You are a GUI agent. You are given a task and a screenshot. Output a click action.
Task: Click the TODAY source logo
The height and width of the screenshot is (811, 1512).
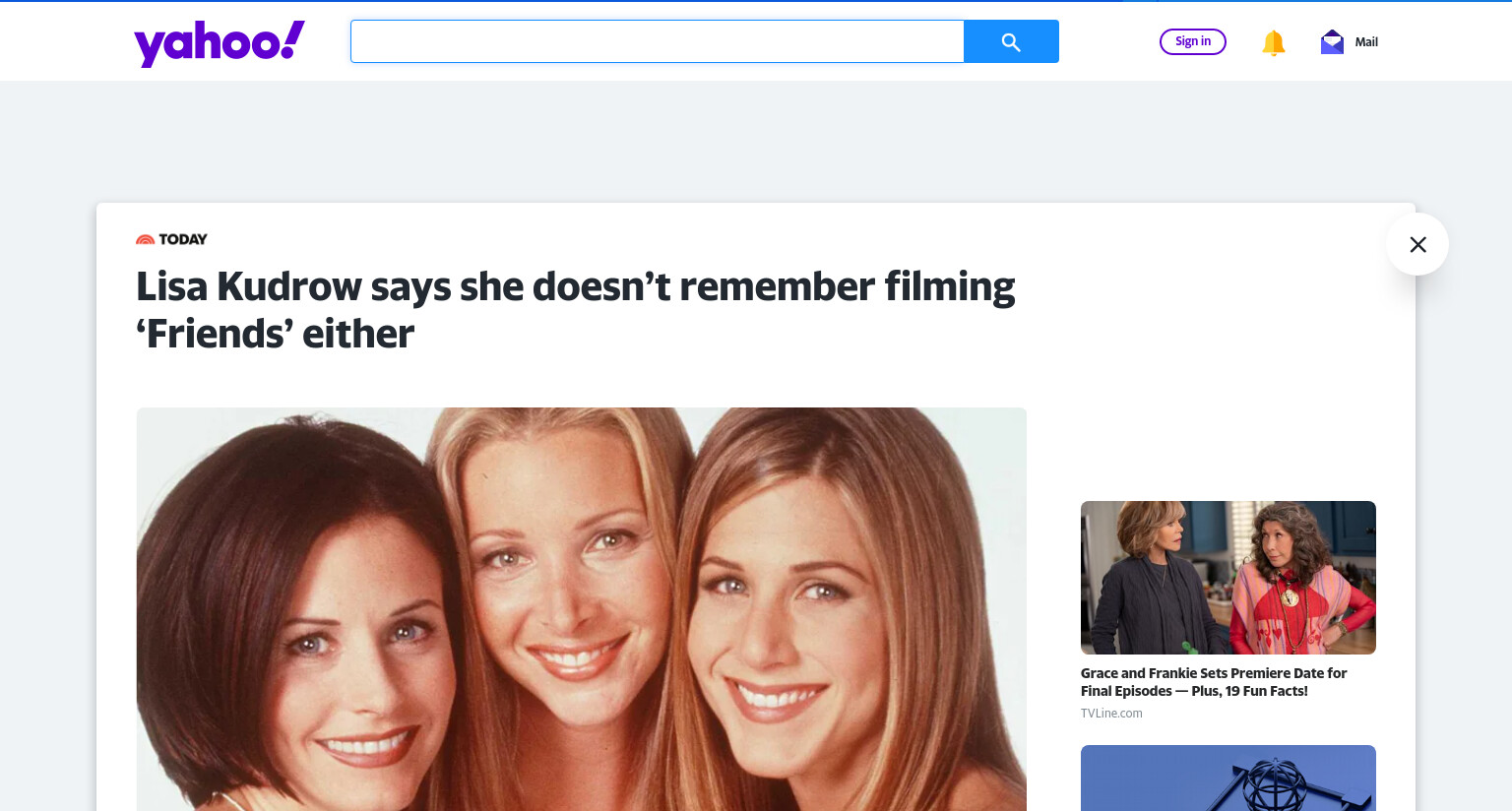click(171, 239)
